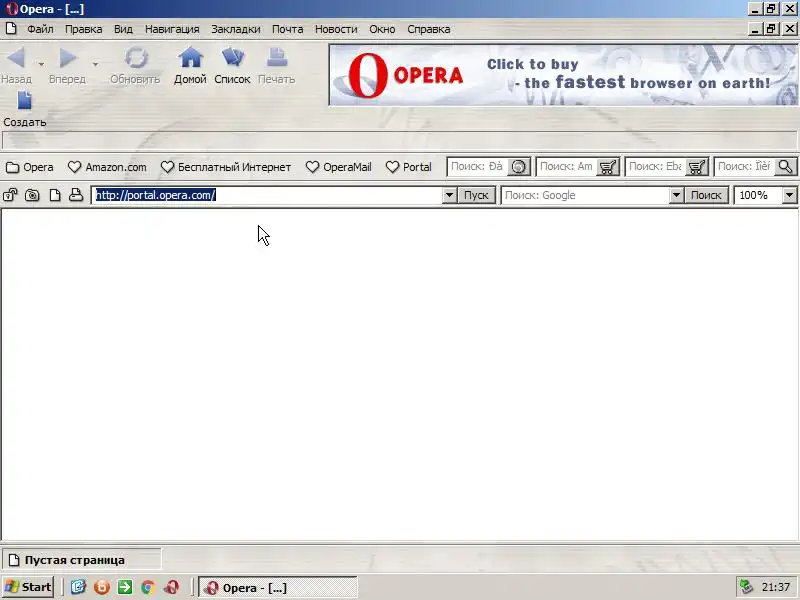This screenshot has height=600, width=800.
Task: Expand the Google search engine dropdown
Action: click(x=676, y=195)
